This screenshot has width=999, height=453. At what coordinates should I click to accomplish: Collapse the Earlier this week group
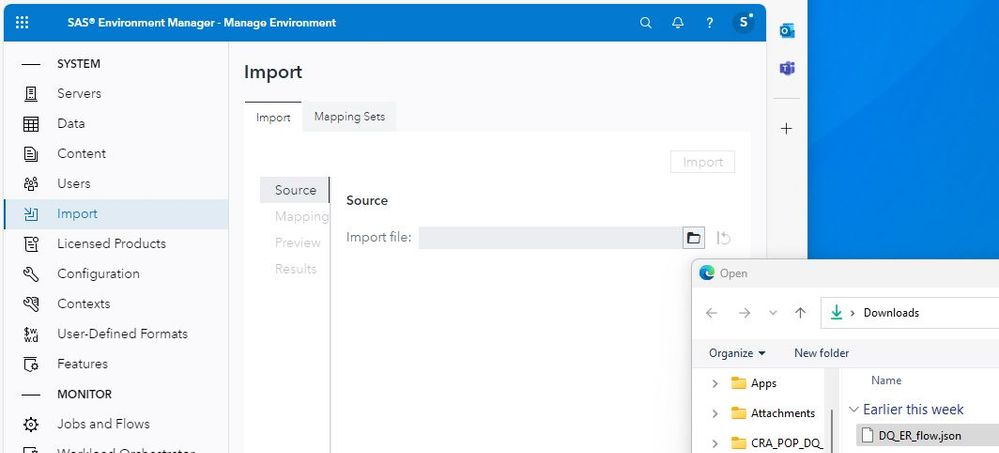854,410
